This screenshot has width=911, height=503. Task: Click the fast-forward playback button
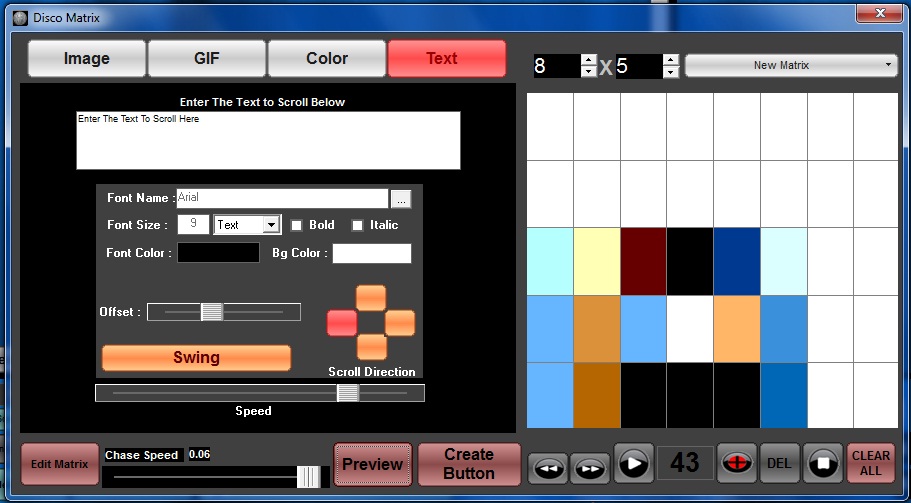(589, 466)
